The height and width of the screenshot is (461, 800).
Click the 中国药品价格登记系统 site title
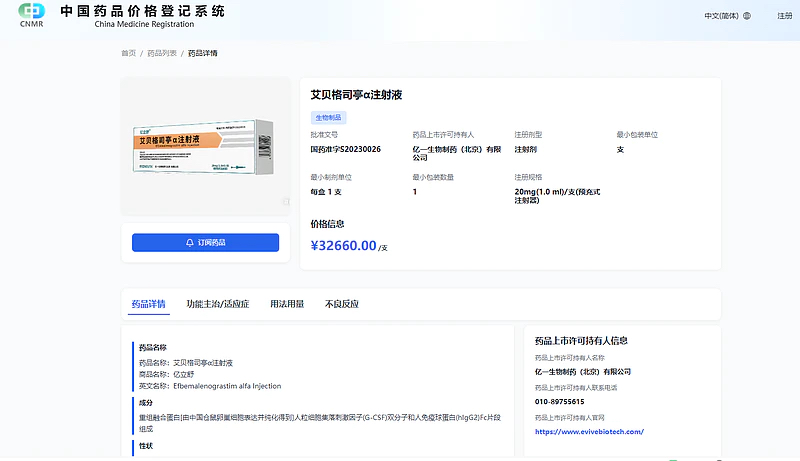pyautogui.click(x=142, y=11)
